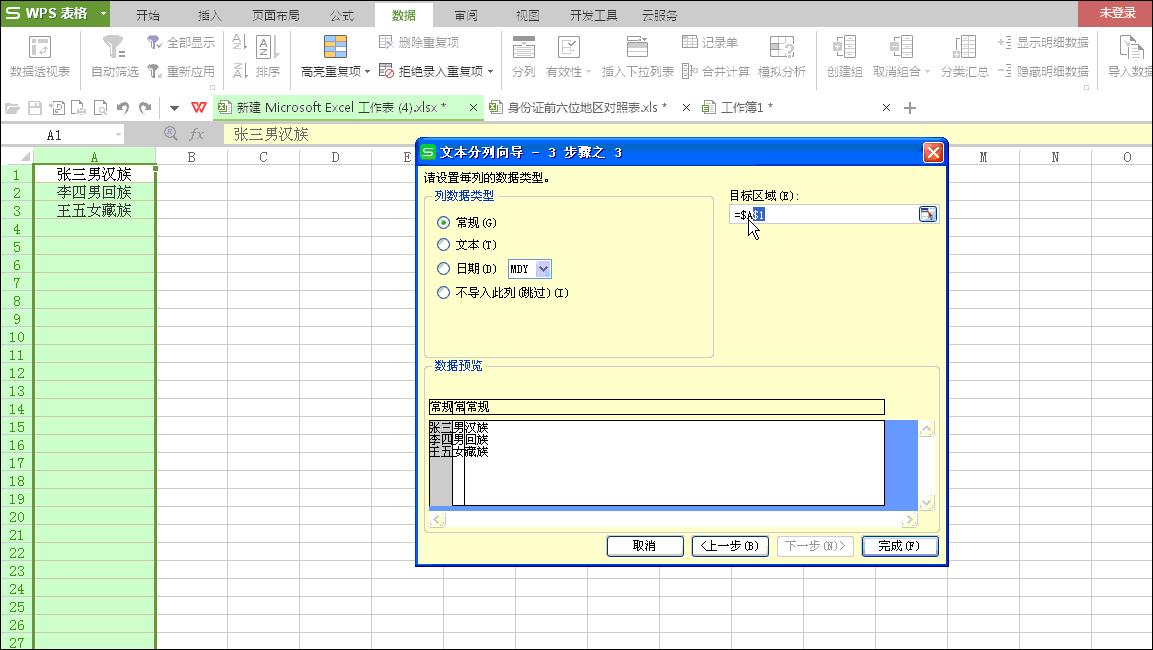Choose 不导入此列(跳过) option
1153x650 pixels.
click(443, 292)
